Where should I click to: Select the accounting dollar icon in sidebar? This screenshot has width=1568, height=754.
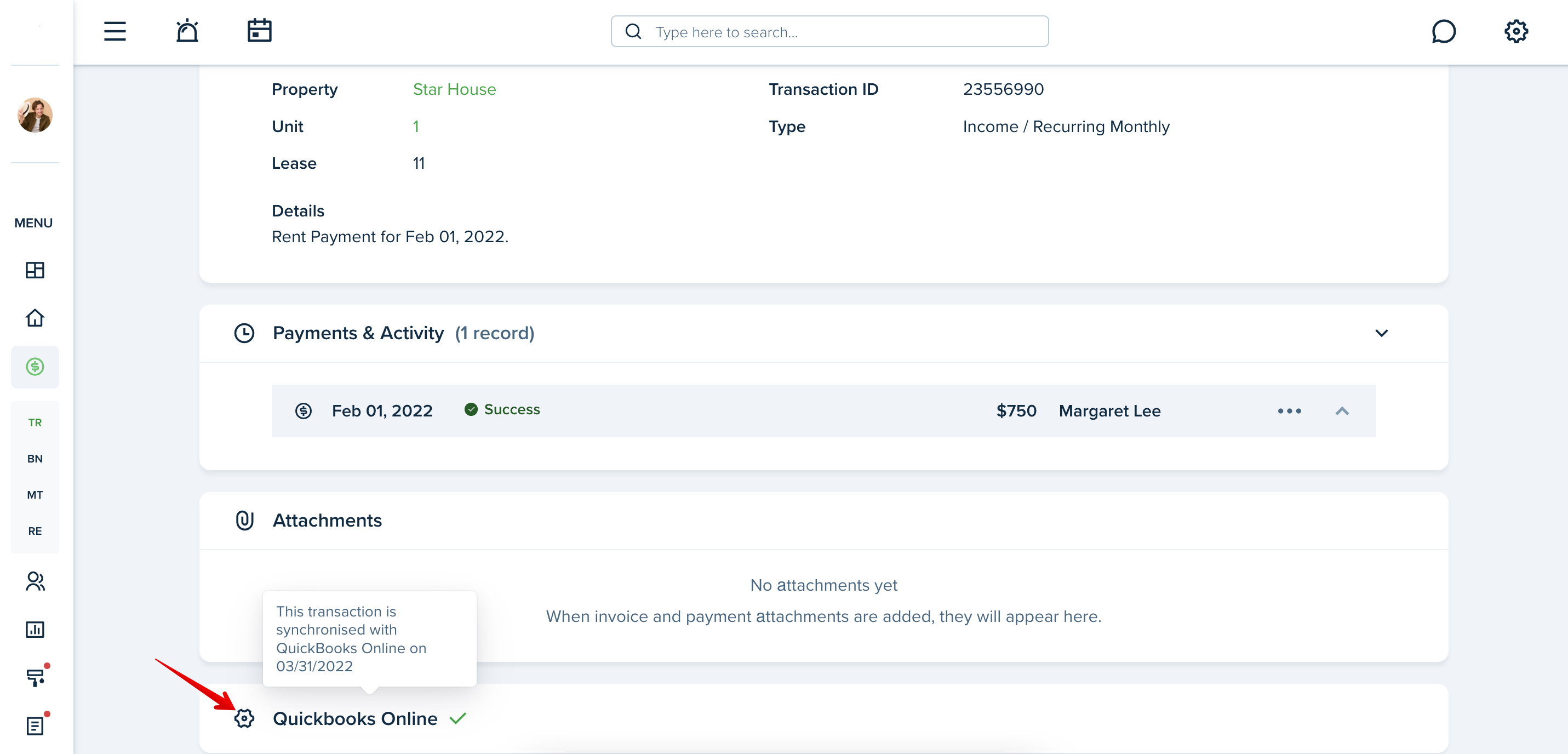pyautogui.click(x=35, y=367)
